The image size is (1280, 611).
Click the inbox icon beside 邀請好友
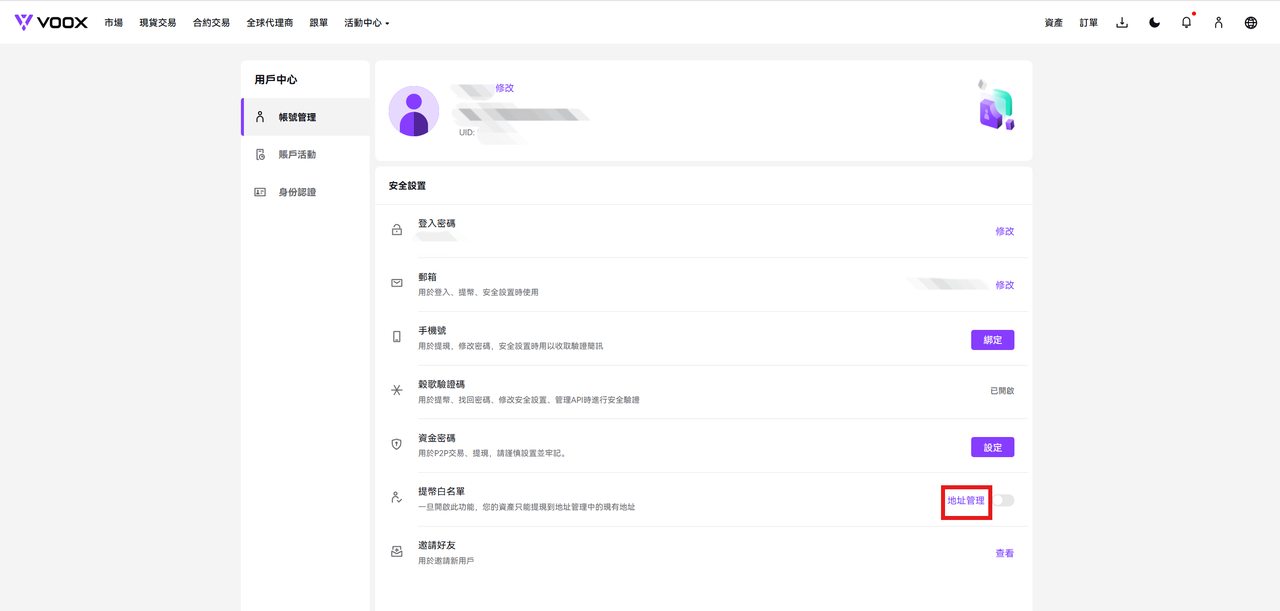[397, 551]
